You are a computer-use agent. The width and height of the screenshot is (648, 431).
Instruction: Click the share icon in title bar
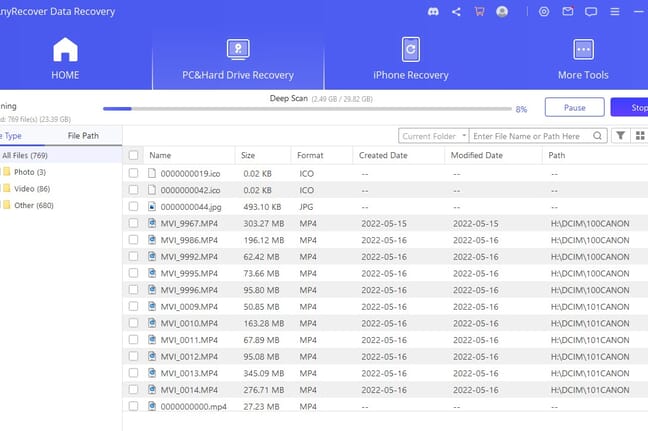click(x=456, y=12)
